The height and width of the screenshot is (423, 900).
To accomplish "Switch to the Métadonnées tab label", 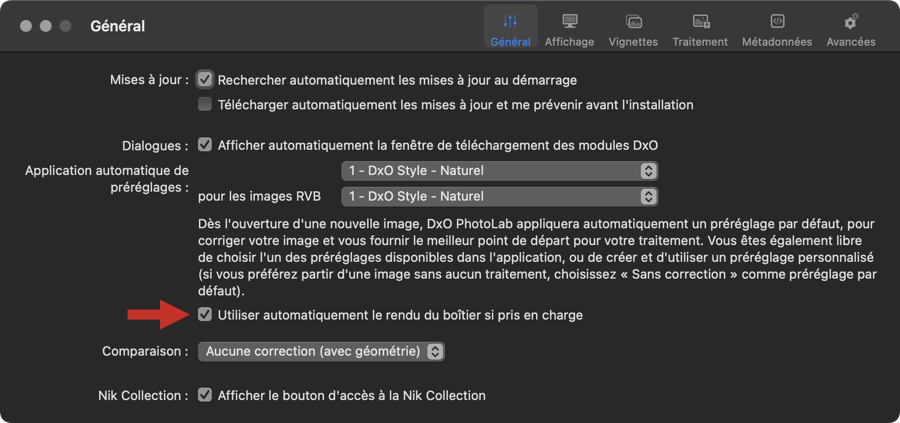I will click(777, 42).
